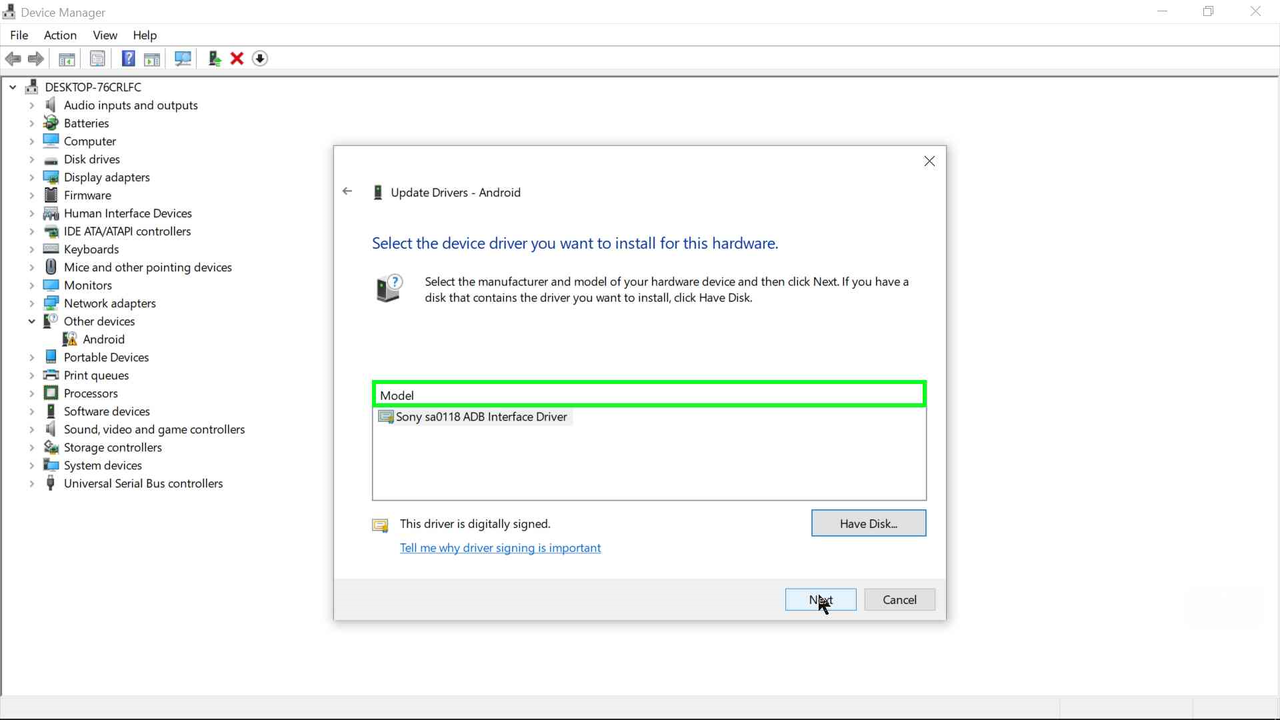Click the Have Disk... button
The height and width of the screenshot is (720, 1280).
[x=868, y=523]
